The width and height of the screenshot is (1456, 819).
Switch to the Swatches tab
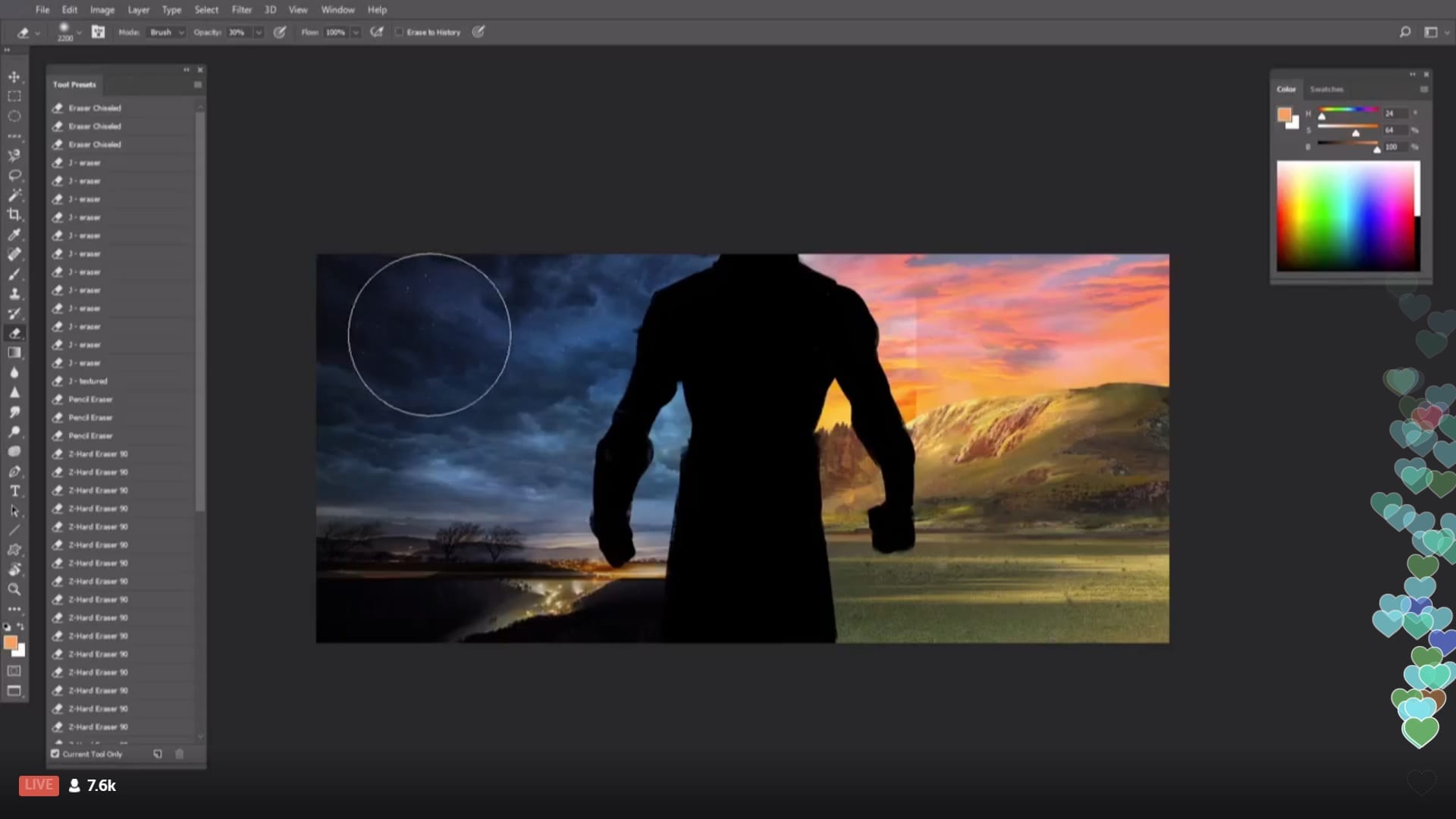point(1326,89)
